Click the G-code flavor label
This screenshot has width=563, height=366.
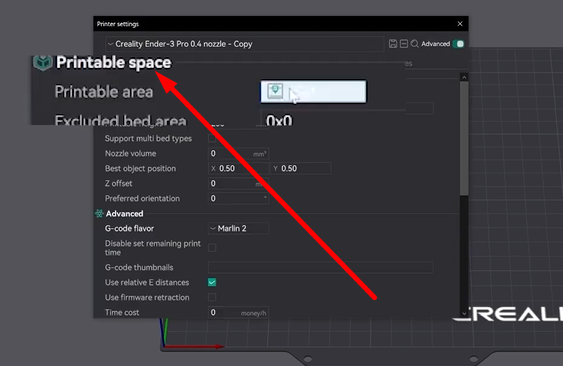(129, 228)
